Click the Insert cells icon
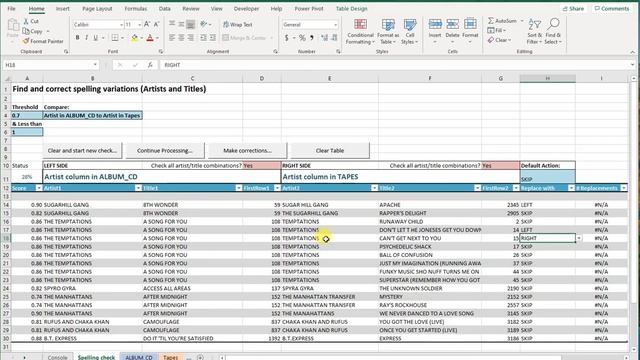 (435, 24)
